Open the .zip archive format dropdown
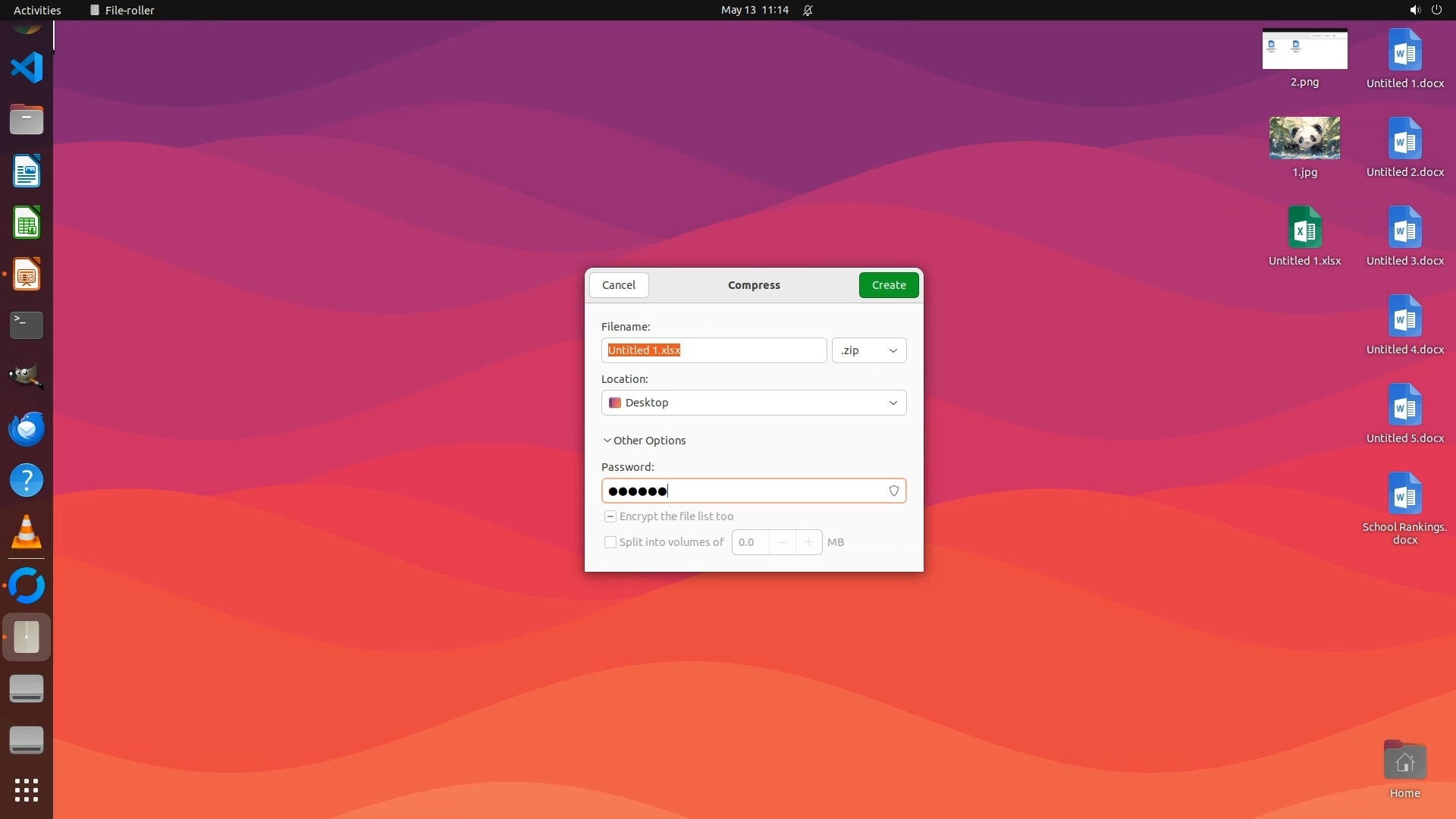Image resolution: width=1456 pixels, height=819 pixels. [868, 350]
